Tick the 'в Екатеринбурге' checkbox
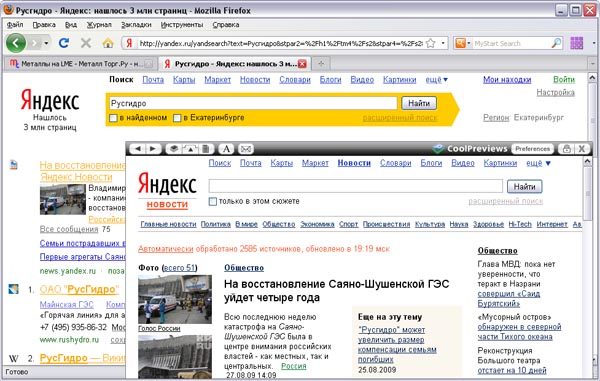This screenshot has width=600, height=381. 177,118
